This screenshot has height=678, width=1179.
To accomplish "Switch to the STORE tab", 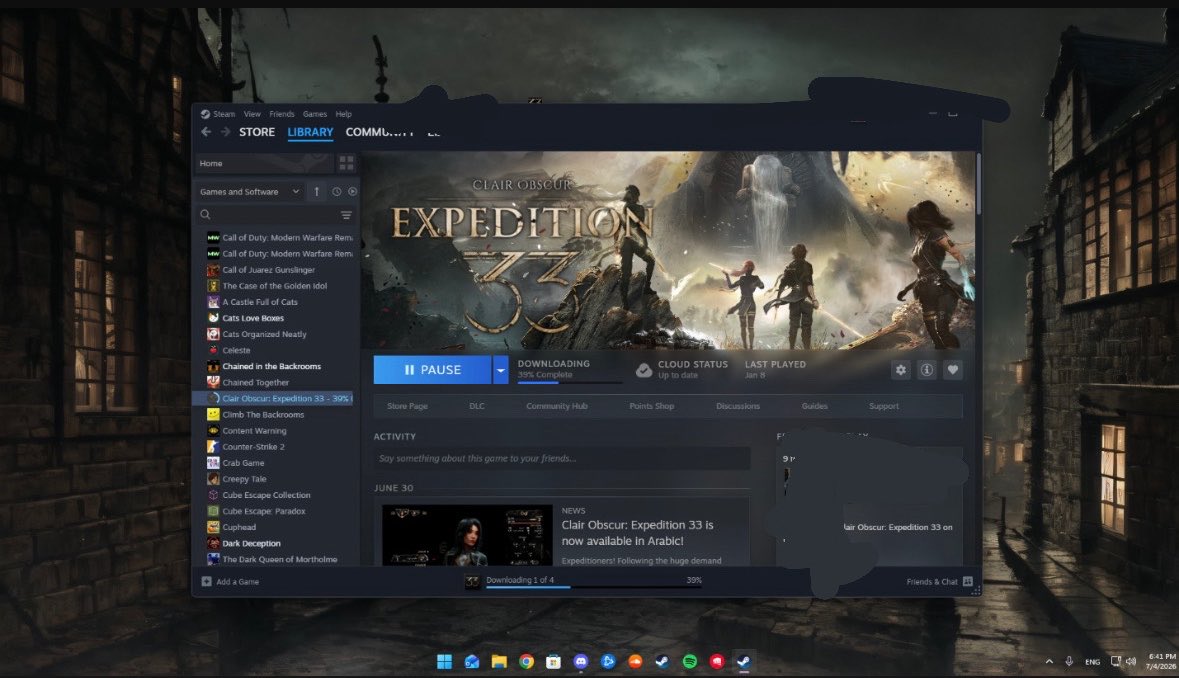I will click(257, 132).
